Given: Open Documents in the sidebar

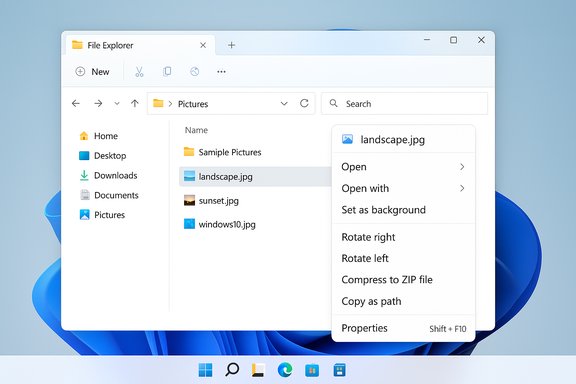Looking at the screenshot, I should click(109, 195).
